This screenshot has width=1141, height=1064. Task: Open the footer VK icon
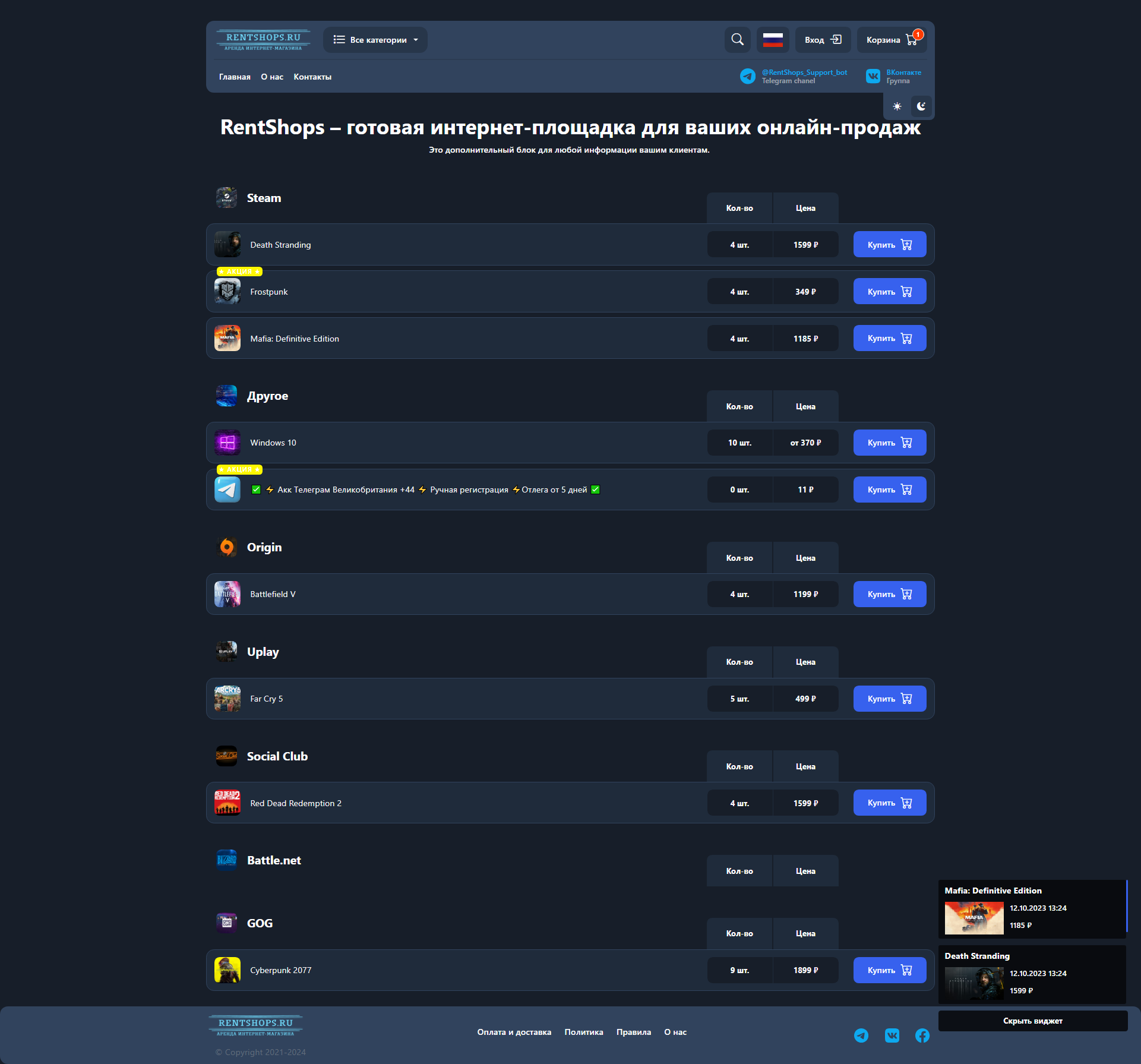point(892,1035)
